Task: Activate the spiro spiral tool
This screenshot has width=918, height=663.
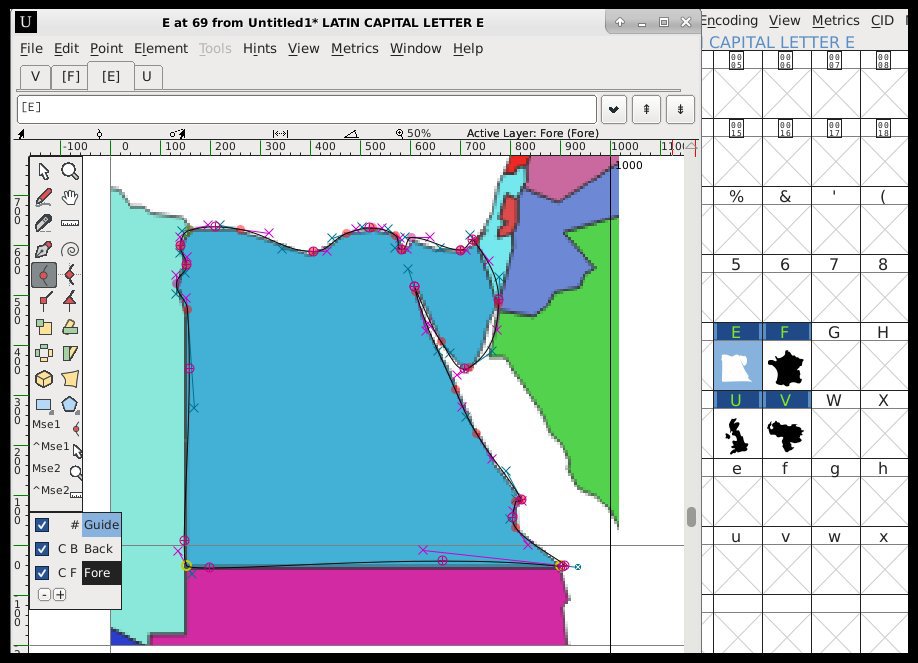Action: click(69, 249)
